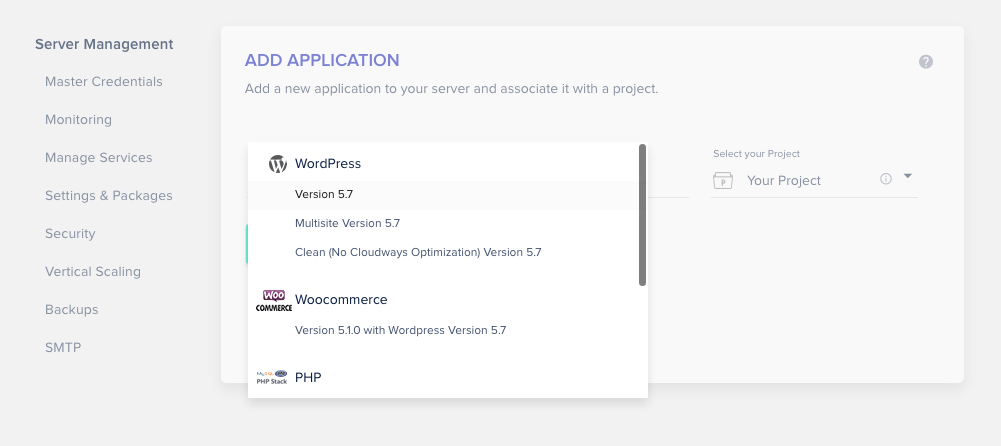The width and height of the screenshot is (1001, 446).
Task: Go to Monitoring section
Action: [x=78, y=120]
